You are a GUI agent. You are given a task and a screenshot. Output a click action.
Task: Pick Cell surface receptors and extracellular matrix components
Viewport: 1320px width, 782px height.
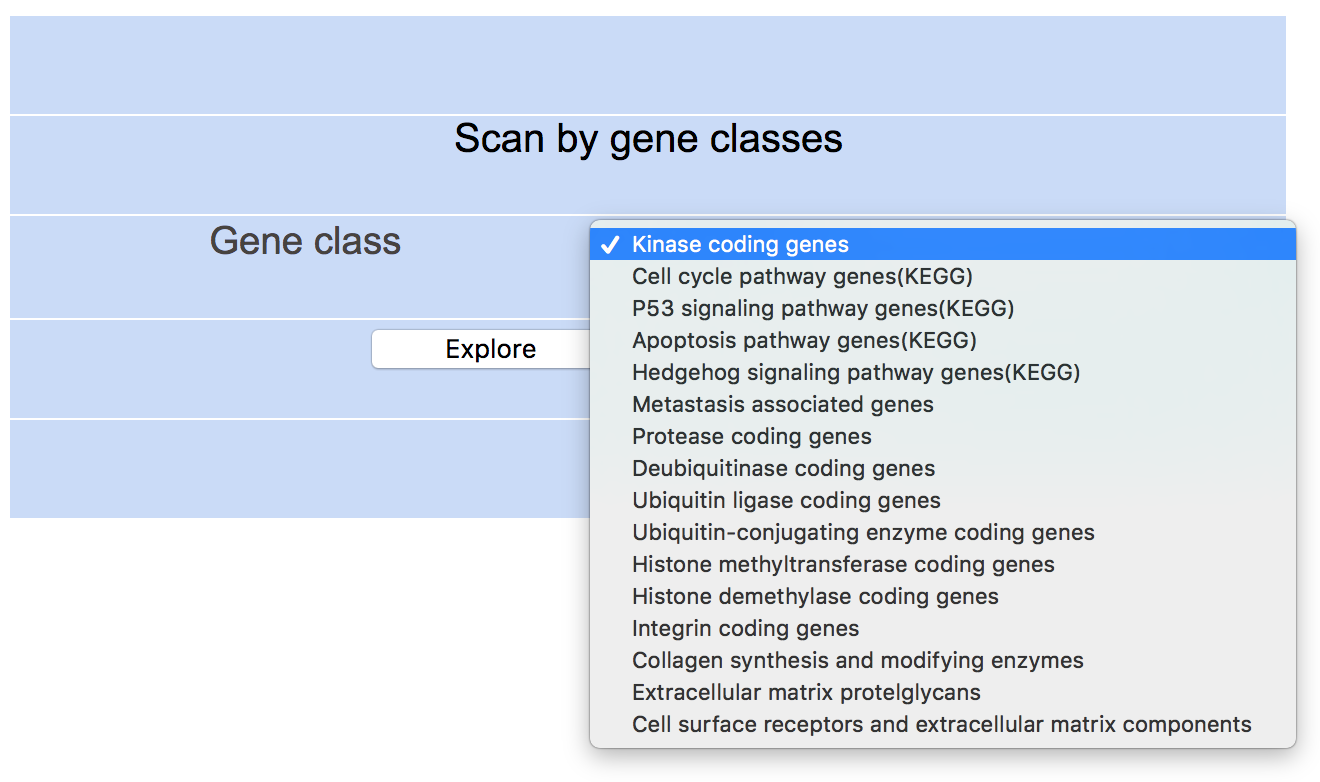click(941, 724)
